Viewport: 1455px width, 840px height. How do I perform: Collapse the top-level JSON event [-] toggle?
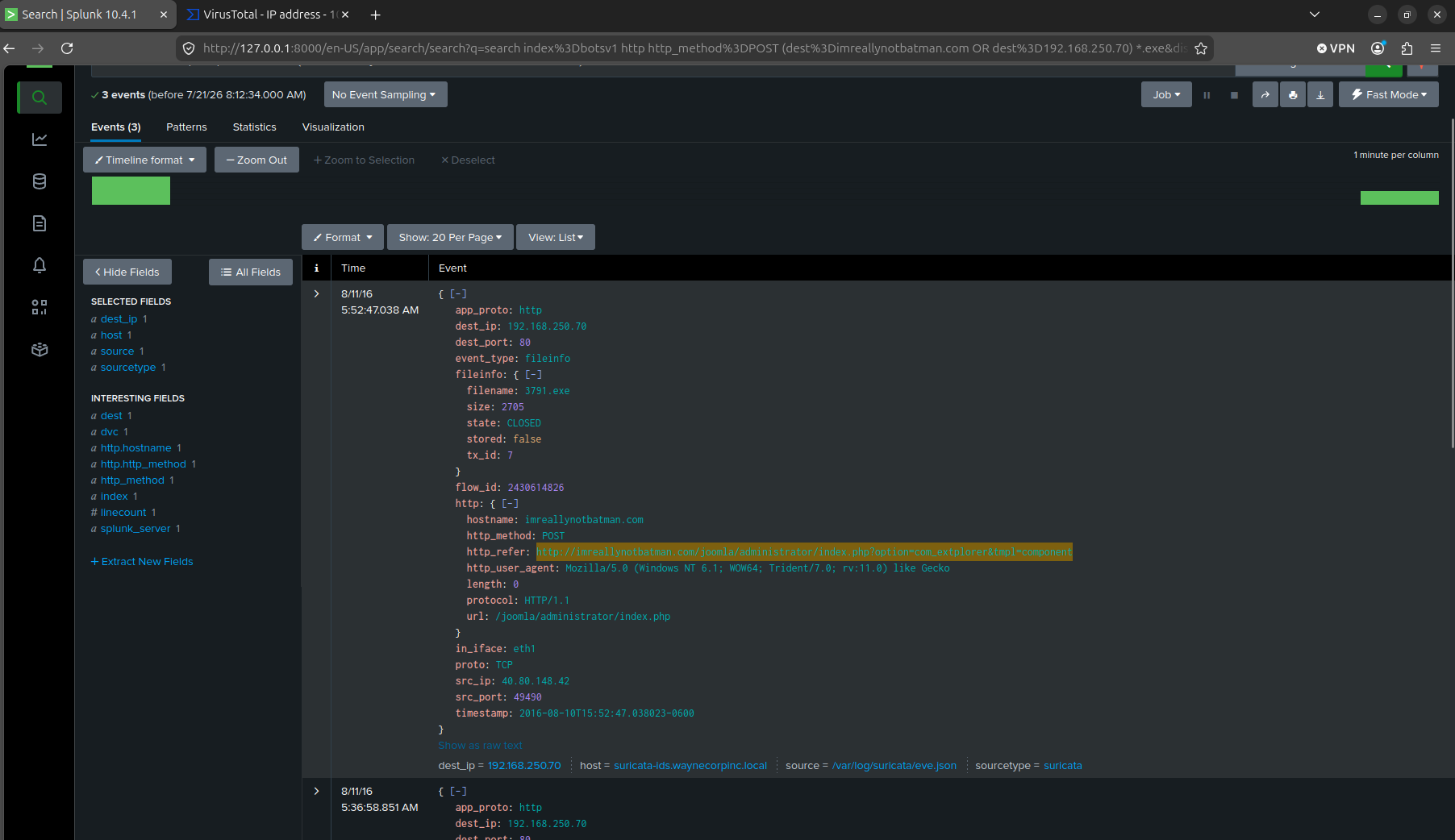click(458, 294)
